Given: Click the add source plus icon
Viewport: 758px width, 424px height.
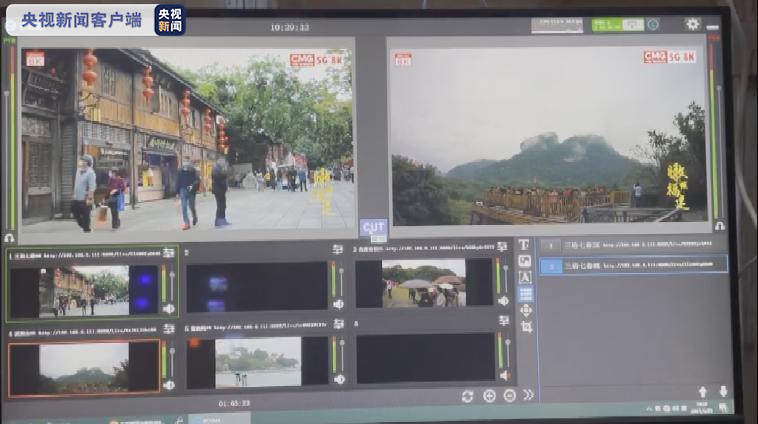Looking at the screenshot, I should click(489, 396).
